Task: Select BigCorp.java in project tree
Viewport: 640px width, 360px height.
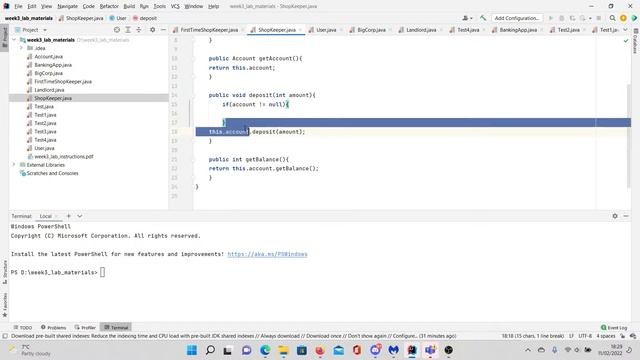Action: tap(48, 73)
